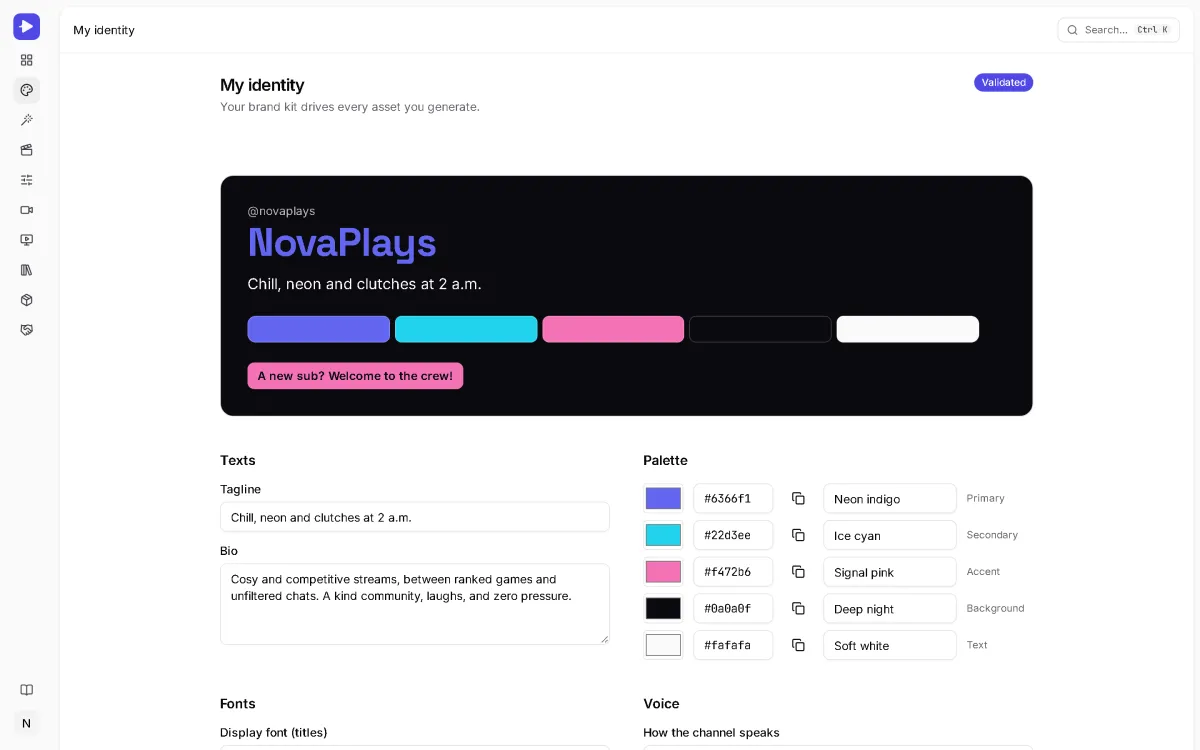Click the white bar in brand preview
Image resolution: width=1200 pixels, height=750 pixels.
pos(908,329)
